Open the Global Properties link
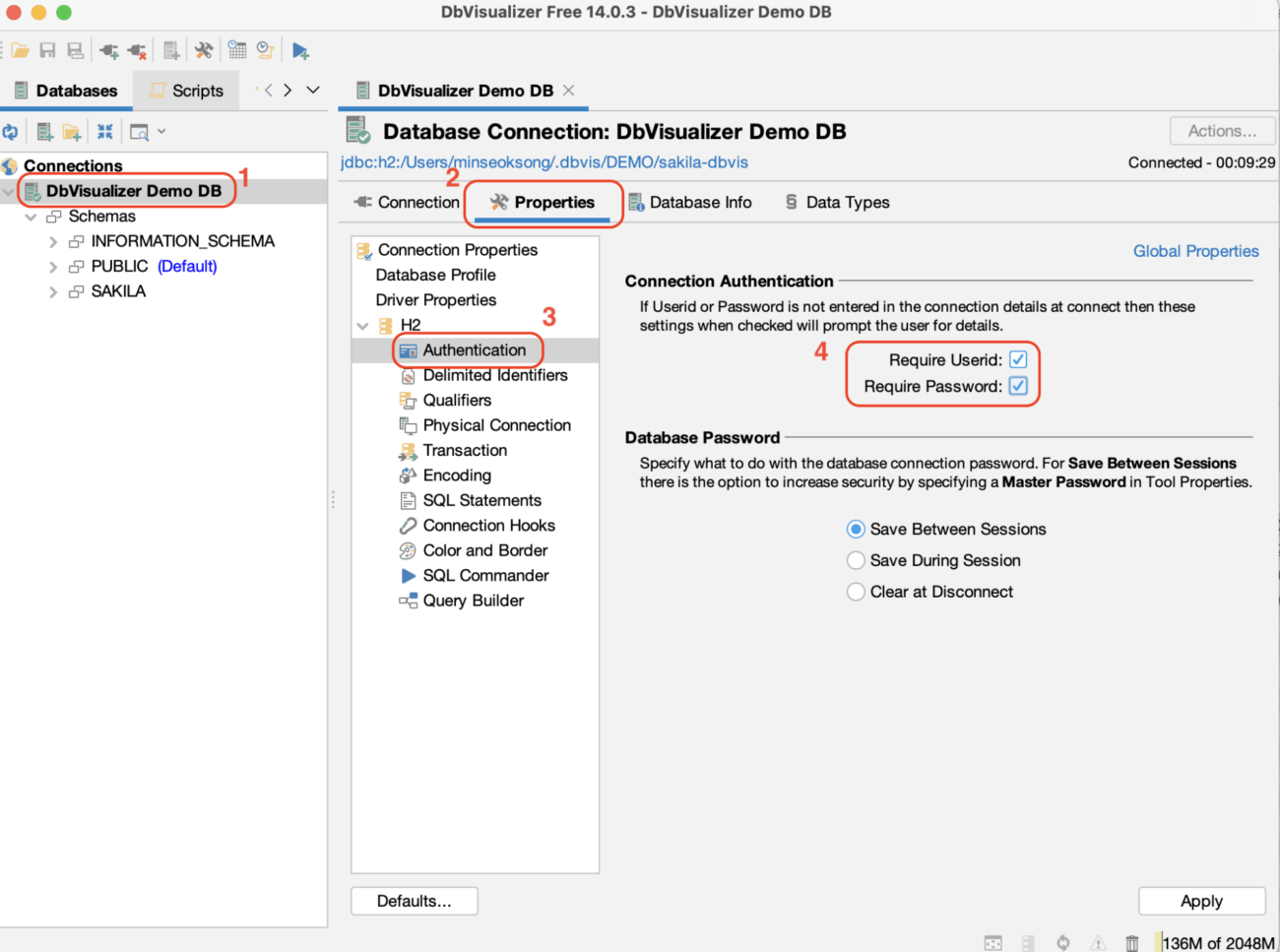Viewport: 1280px width, 952px height. (1195, 251)
